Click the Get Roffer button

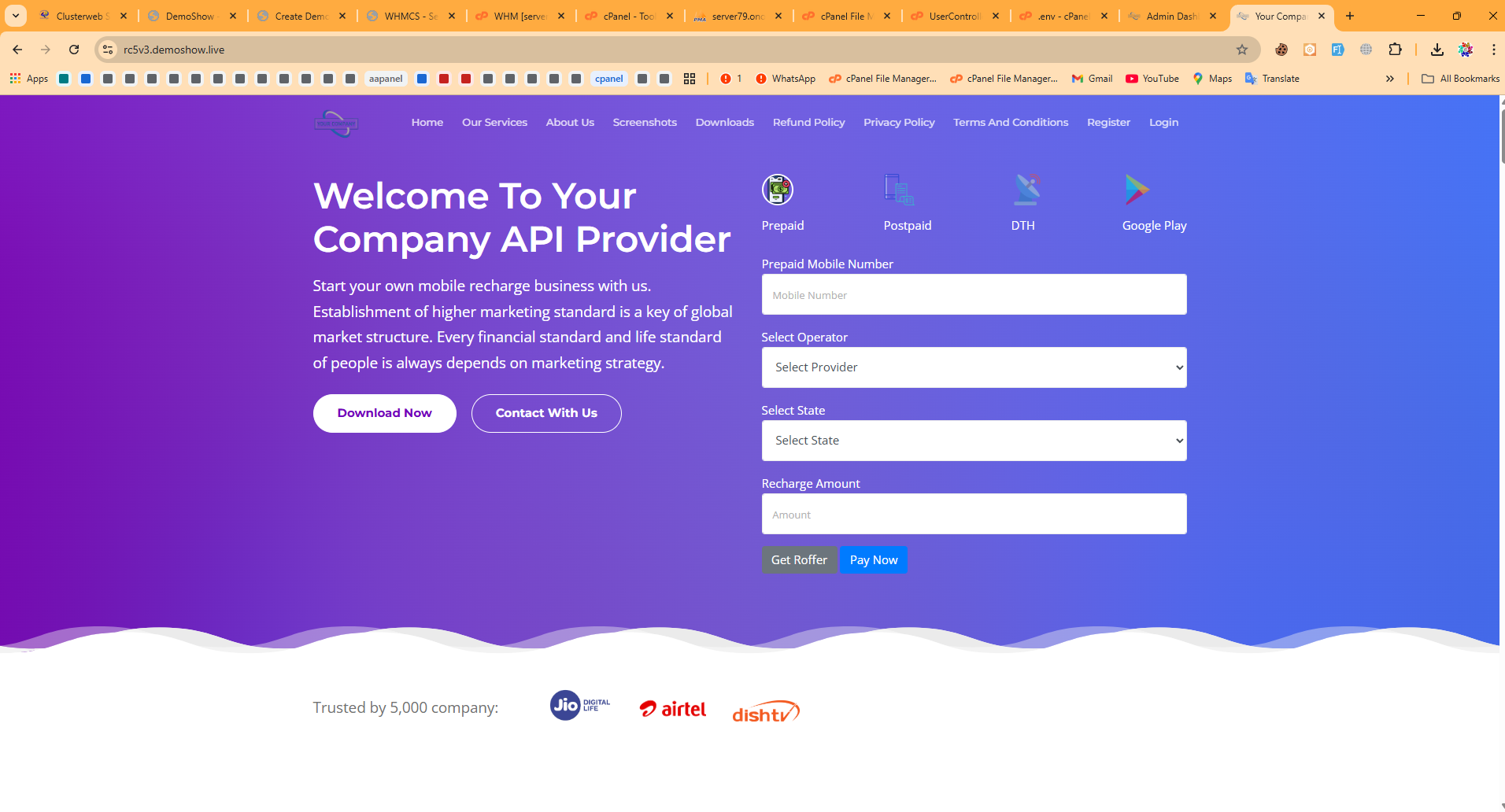point(799,559)
